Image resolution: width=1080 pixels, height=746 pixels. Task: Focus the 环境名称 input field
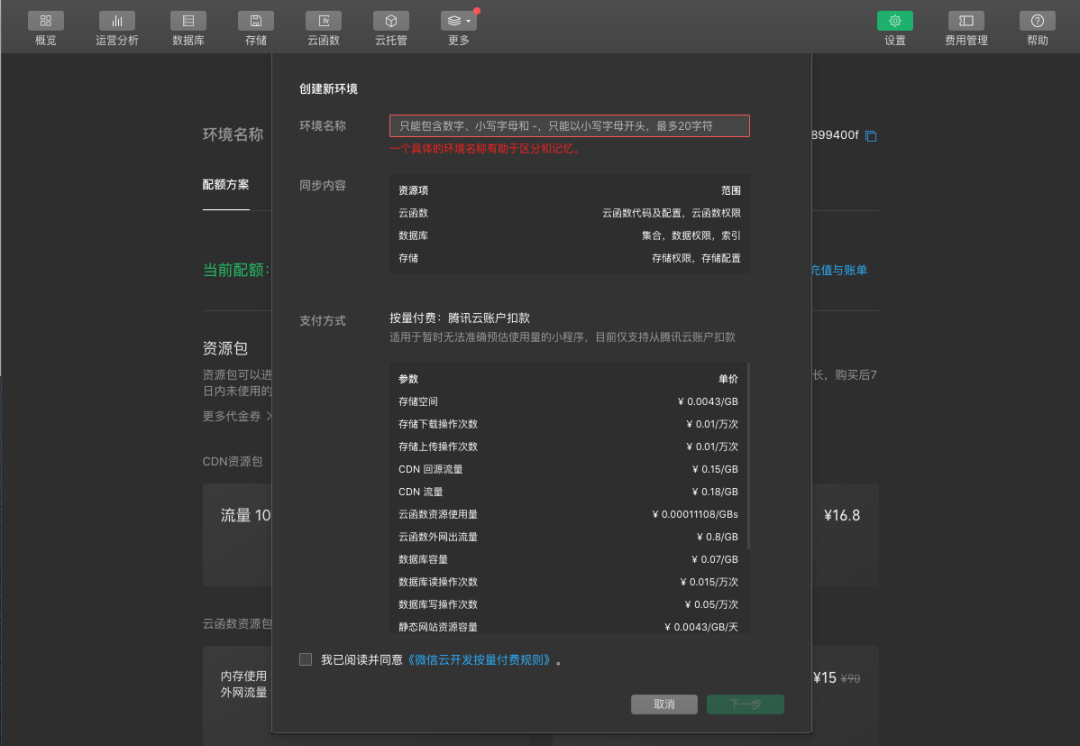tap(570, 126)
